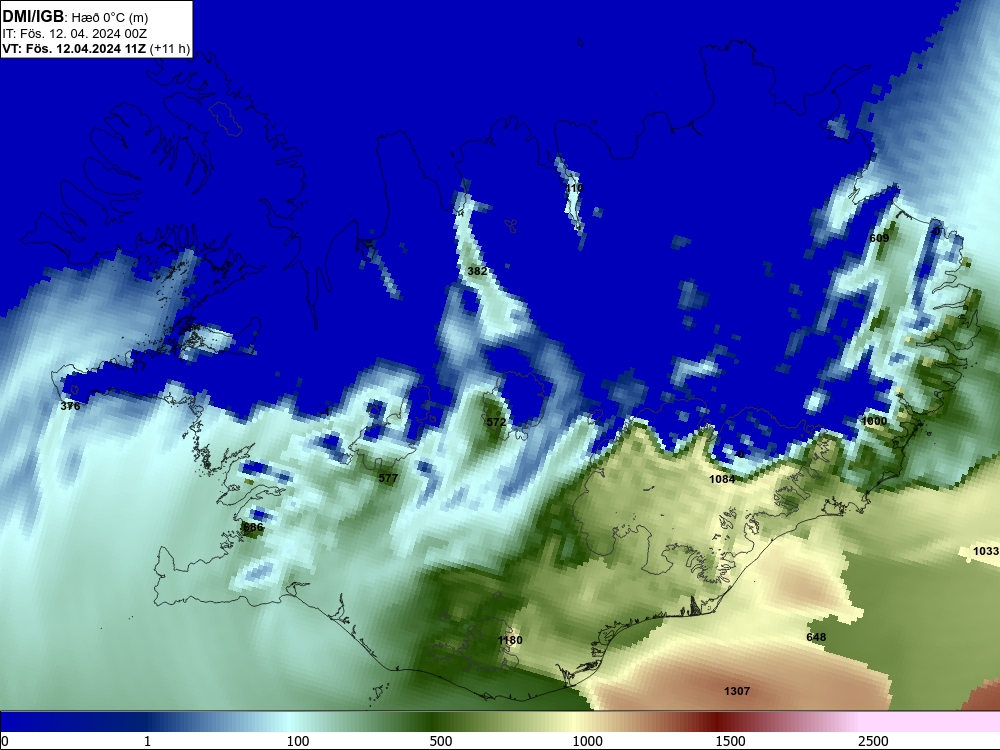Click the 1180 height value in the south
The height and width of the screenshot is (750, 1000).
pos(510,640)
